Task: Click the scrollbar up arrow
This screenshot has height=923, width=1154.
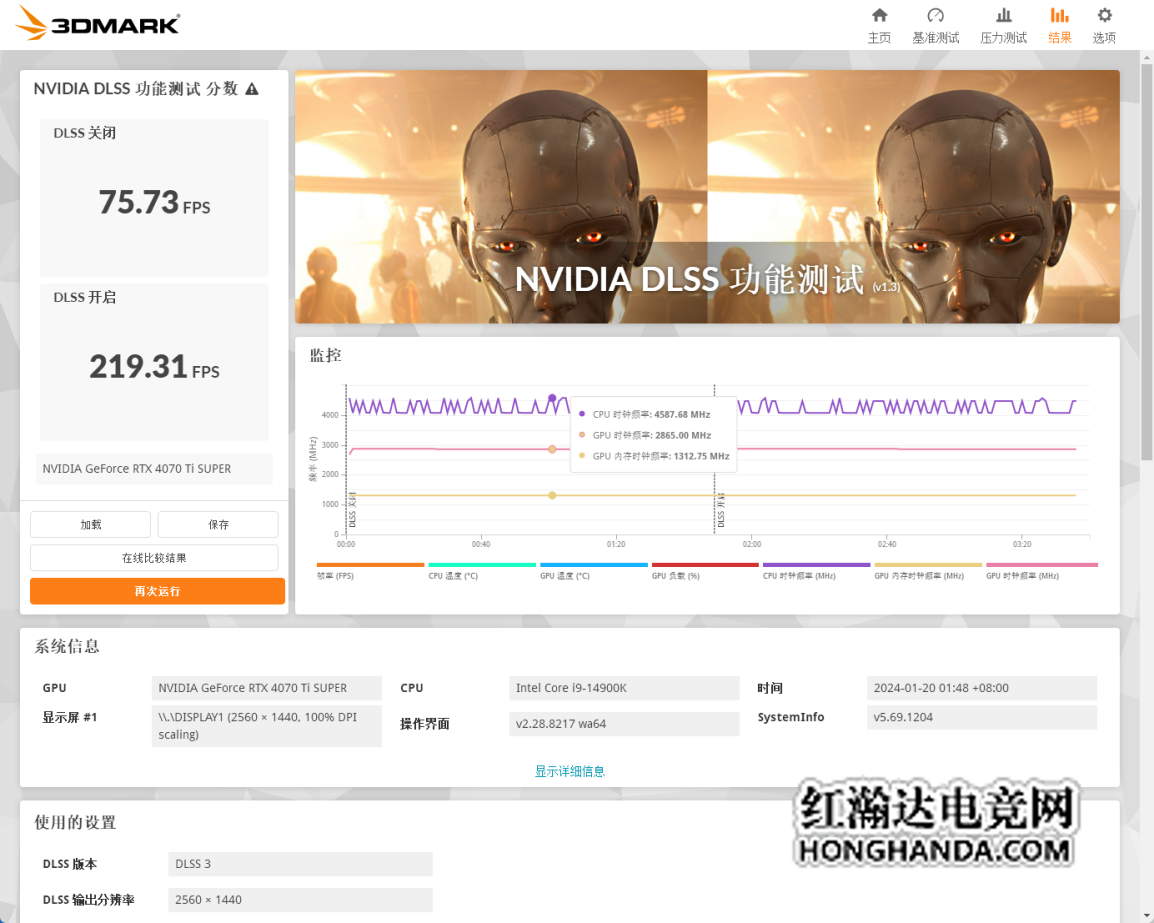Action: tap(1147, 57)
